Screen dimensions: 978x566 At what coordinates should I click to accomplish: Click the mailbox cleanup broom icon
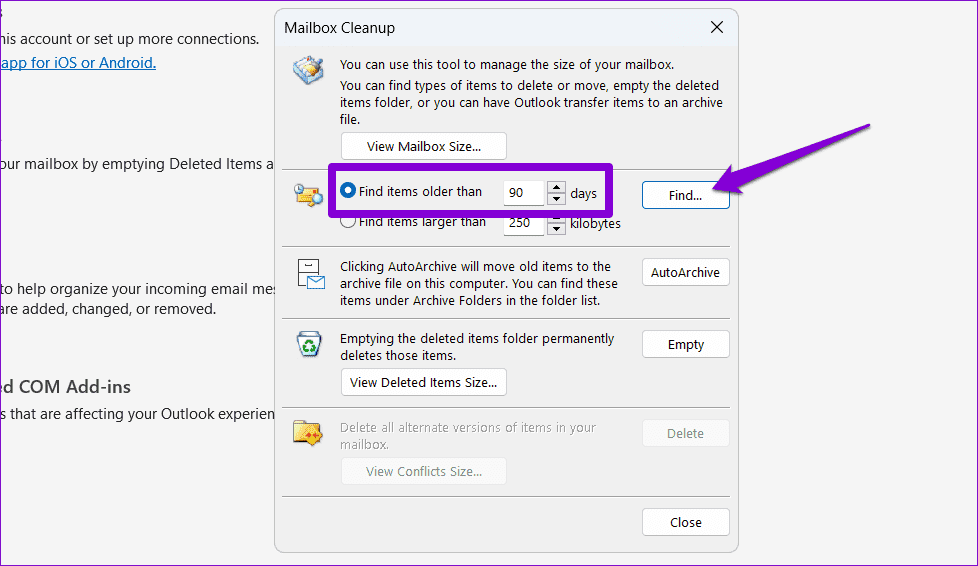(x=309, y=70)
